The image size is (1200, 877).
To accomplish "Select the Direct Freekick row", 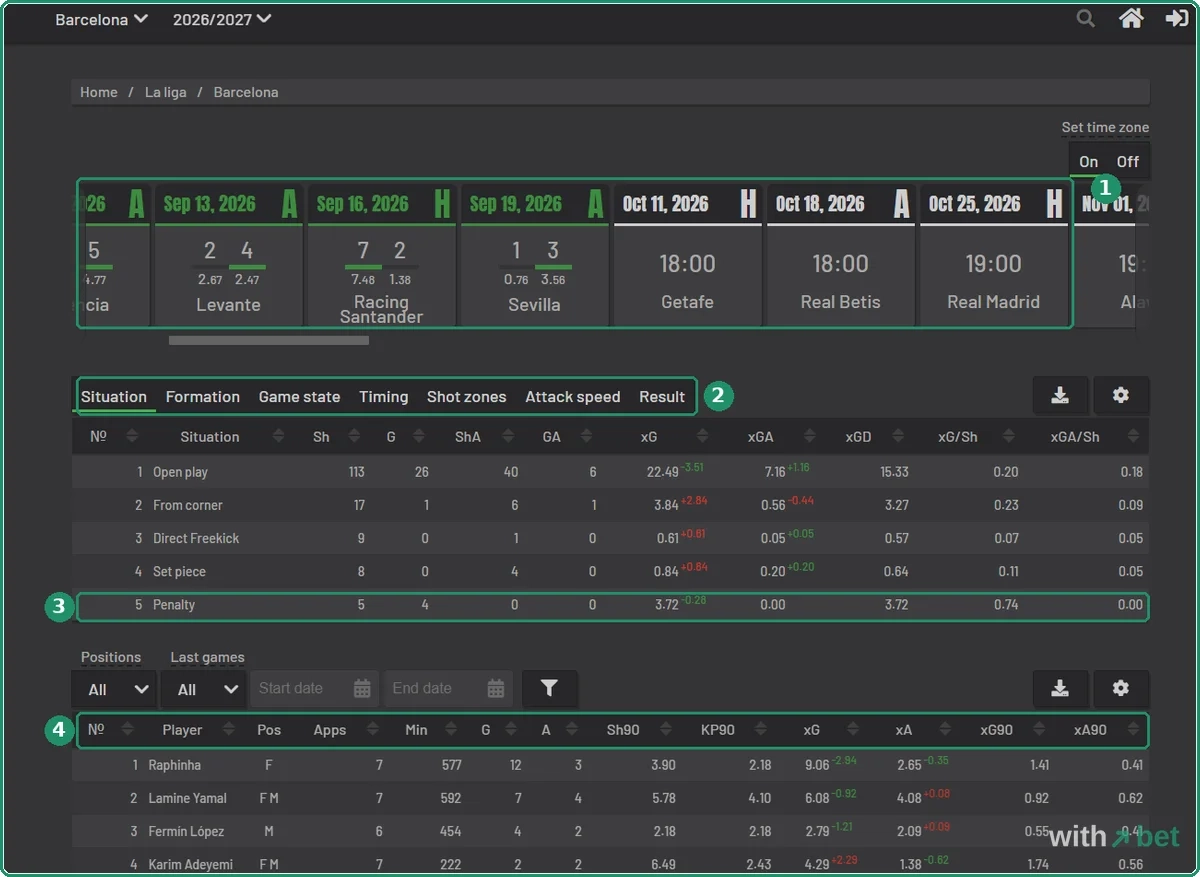I will point(610,538).
